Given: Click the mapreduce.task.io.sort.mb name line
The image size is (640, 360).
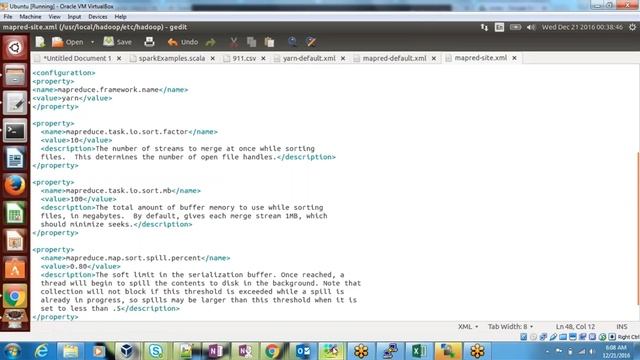Looking at the screenshot, I should pos(120,191).
